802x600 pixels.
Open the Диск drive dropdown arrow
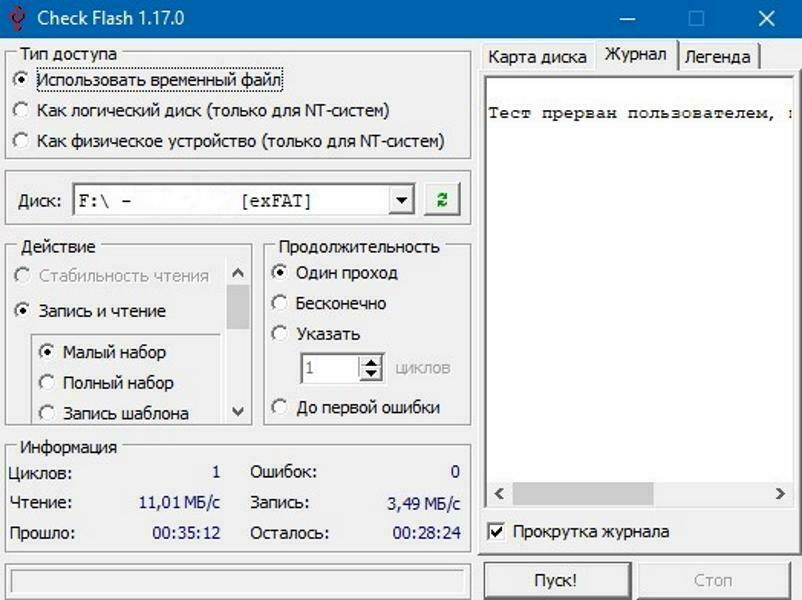pos(402,200)
